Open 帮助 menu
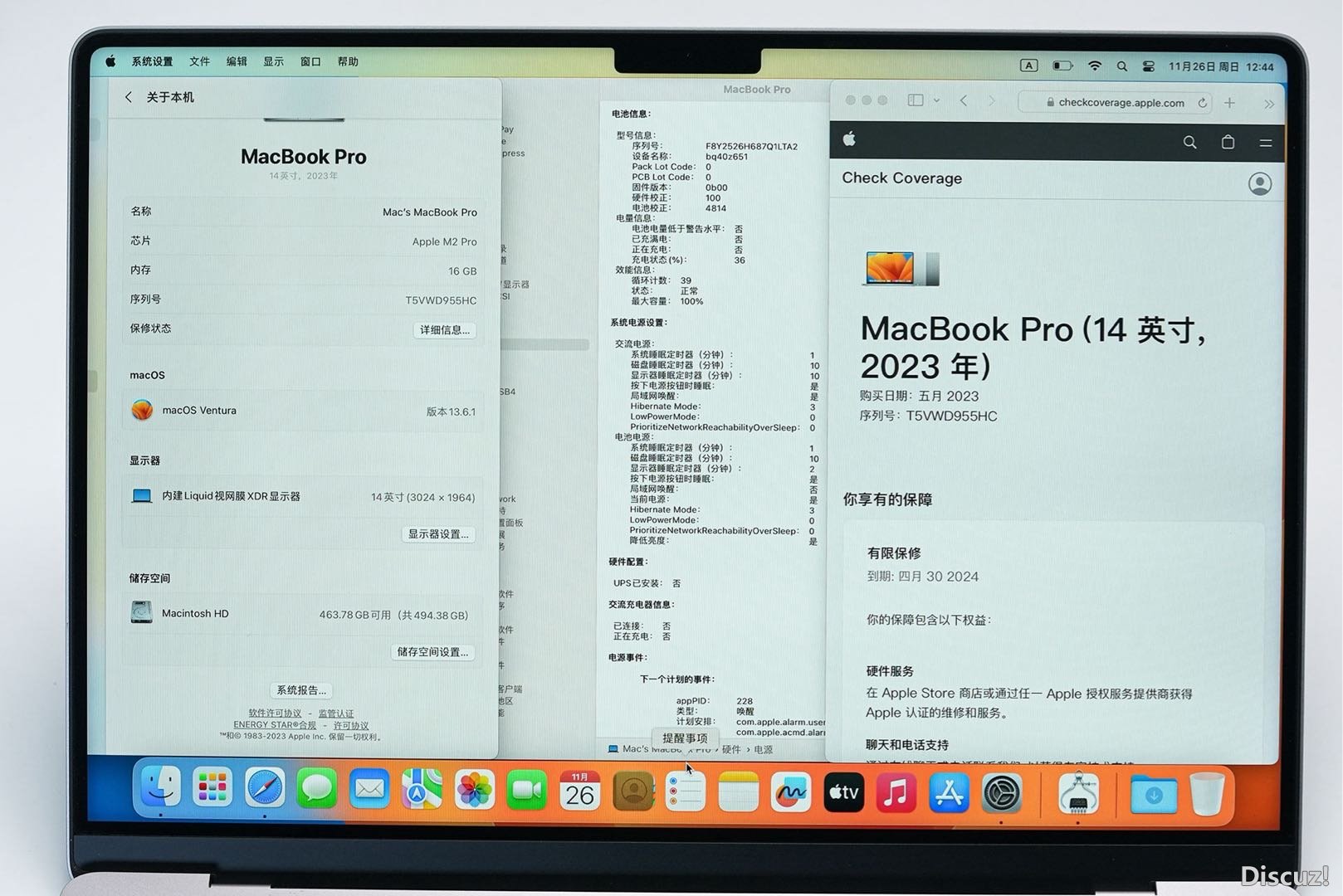The width and height of the screenshot is (1343, 896). click(x=348, y=61)
